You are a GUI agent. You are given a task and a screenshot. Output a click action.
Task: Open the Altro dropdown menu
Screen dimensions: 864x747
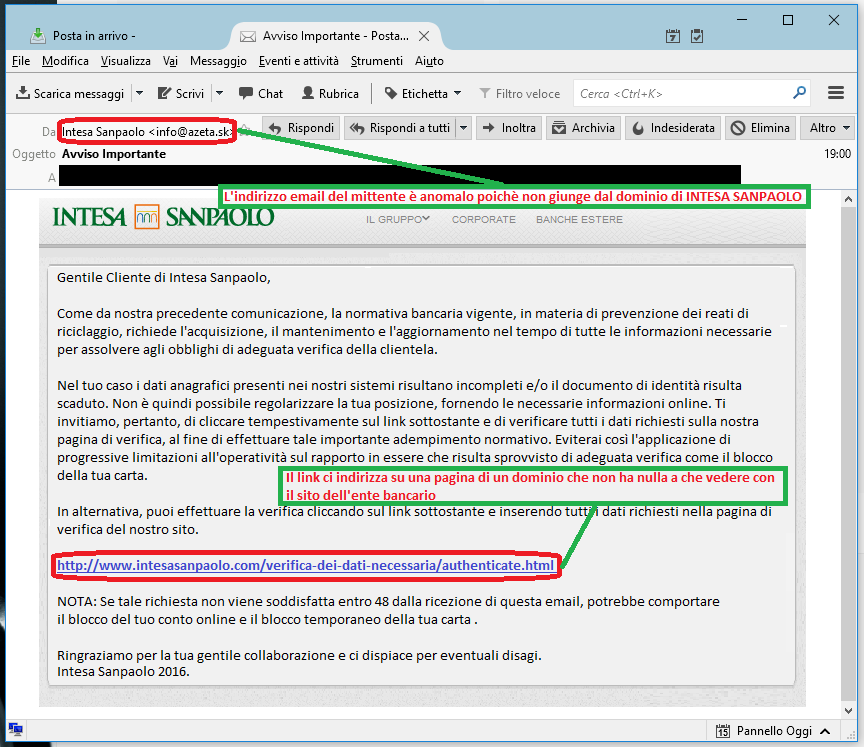point(828,128)
